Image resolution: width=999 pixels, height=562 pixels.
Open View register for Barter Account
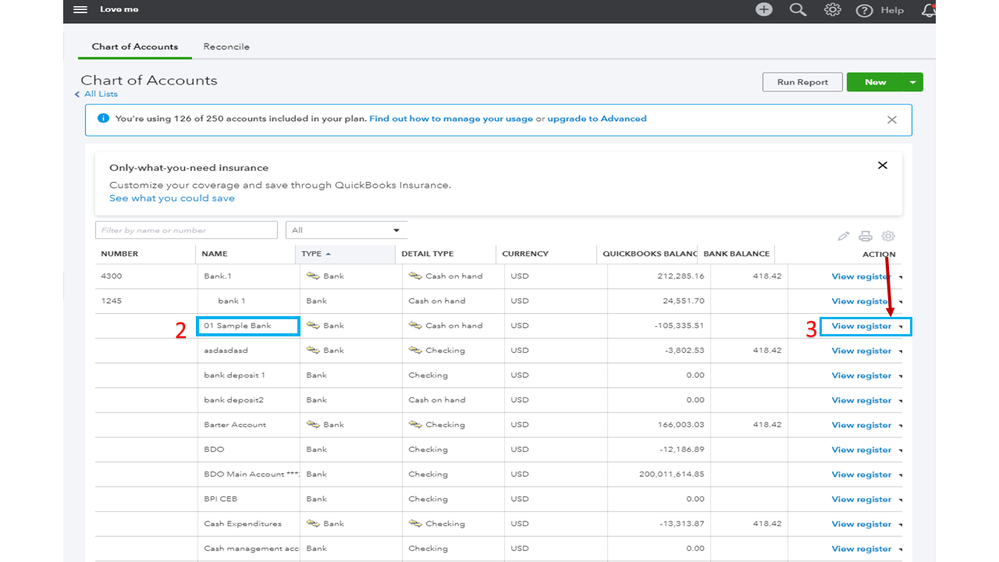click(861, 425)
